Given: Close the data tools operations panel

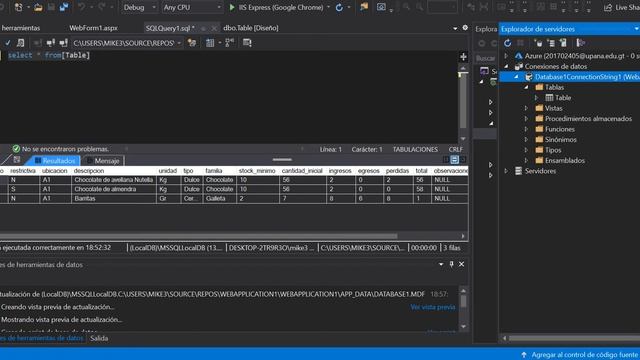Looking at the screenshot, I should (462, 264).
